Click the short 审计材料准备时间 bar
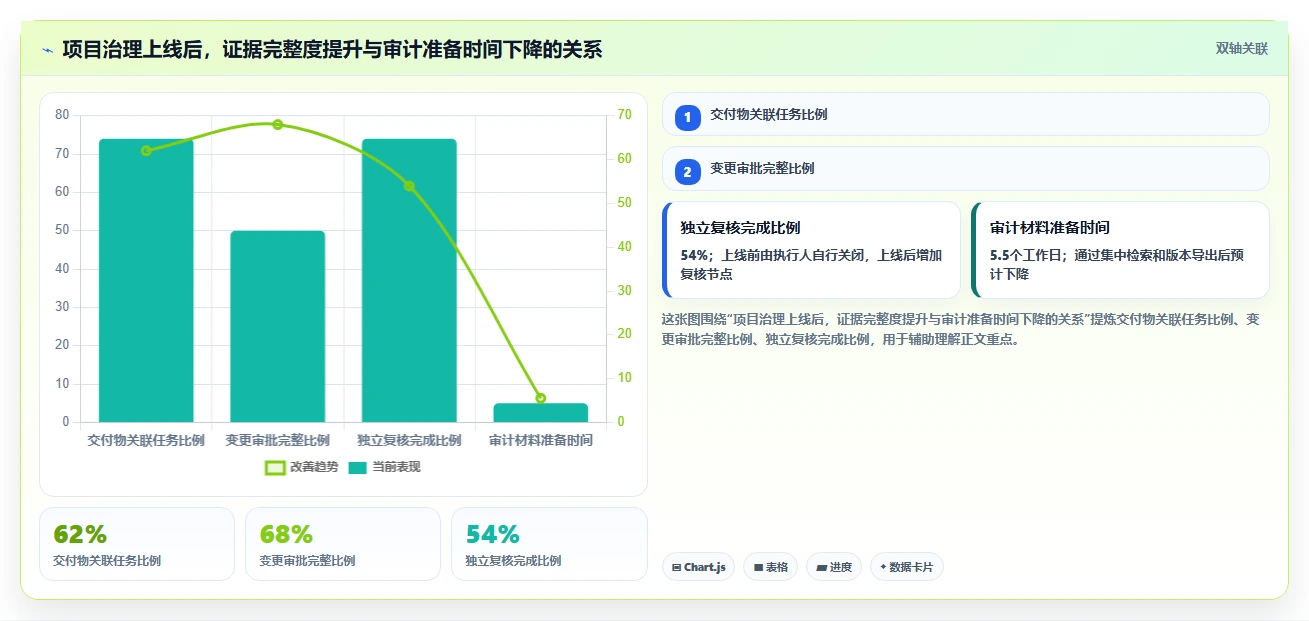 [x=540, y=413]
